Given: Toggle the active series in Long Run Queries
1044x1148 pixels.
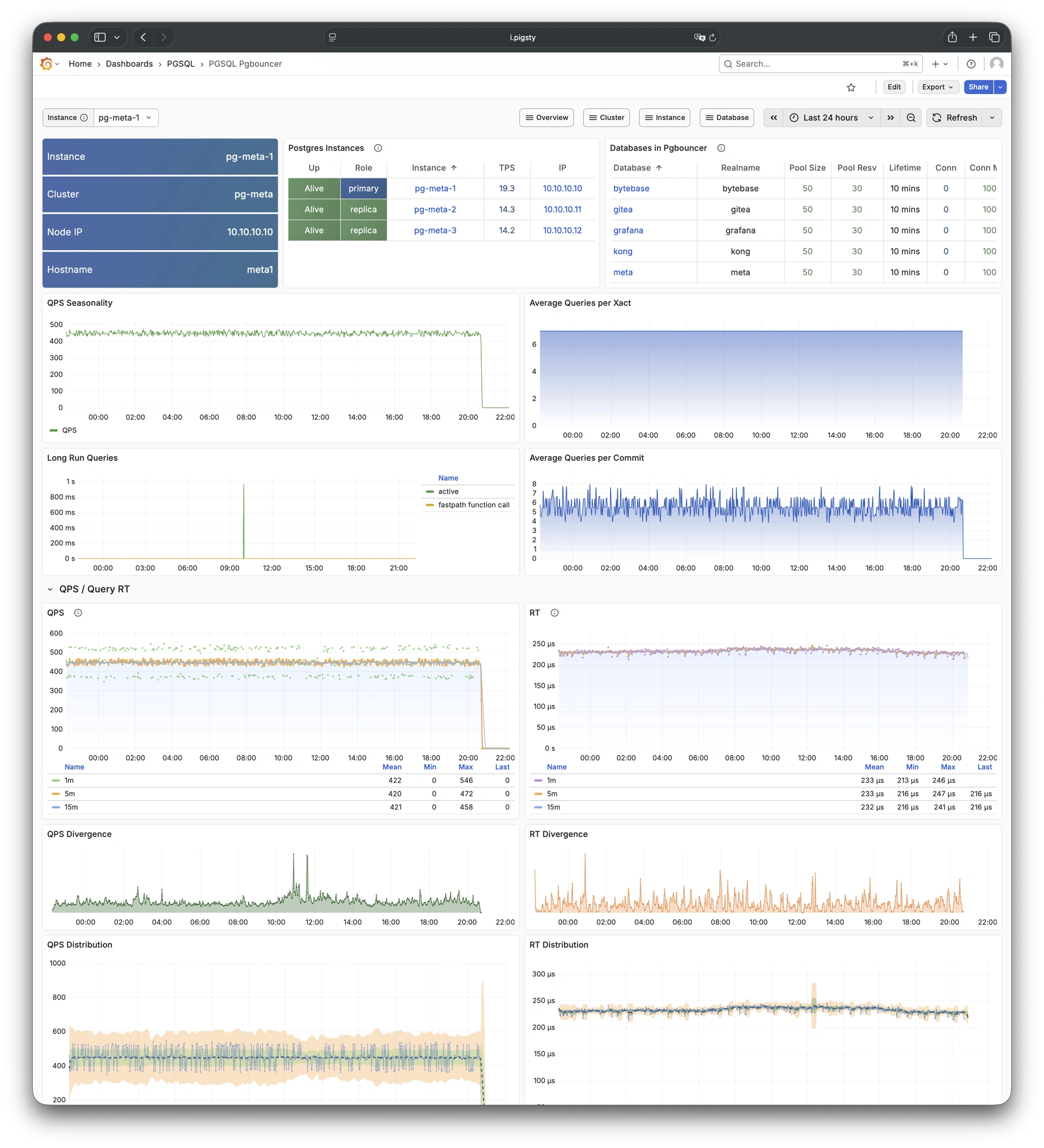Looking at the screenshot, I should [x=448, y=491].
